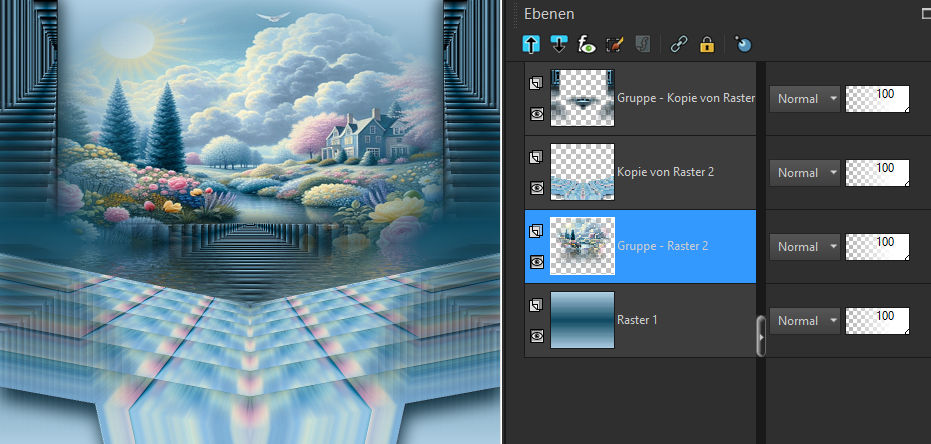Click layer type icon of Kopie von Raster 2

click(x=536, y=157)
